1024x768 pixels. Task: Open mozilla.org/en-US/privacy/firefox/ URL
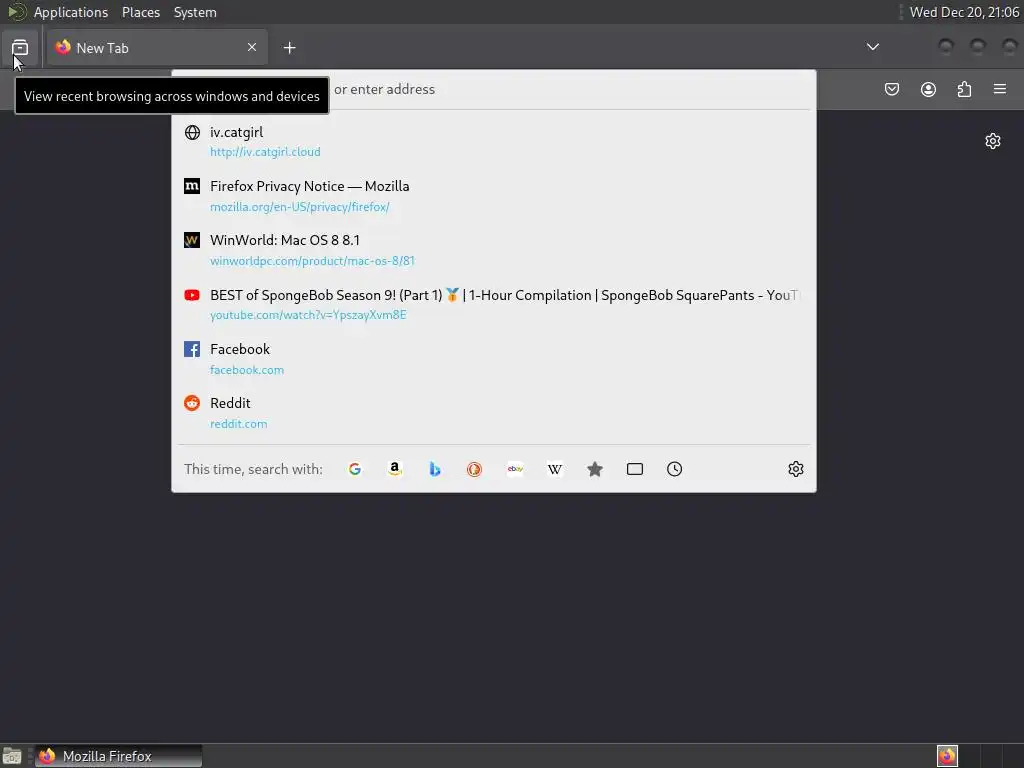(300, 207)
